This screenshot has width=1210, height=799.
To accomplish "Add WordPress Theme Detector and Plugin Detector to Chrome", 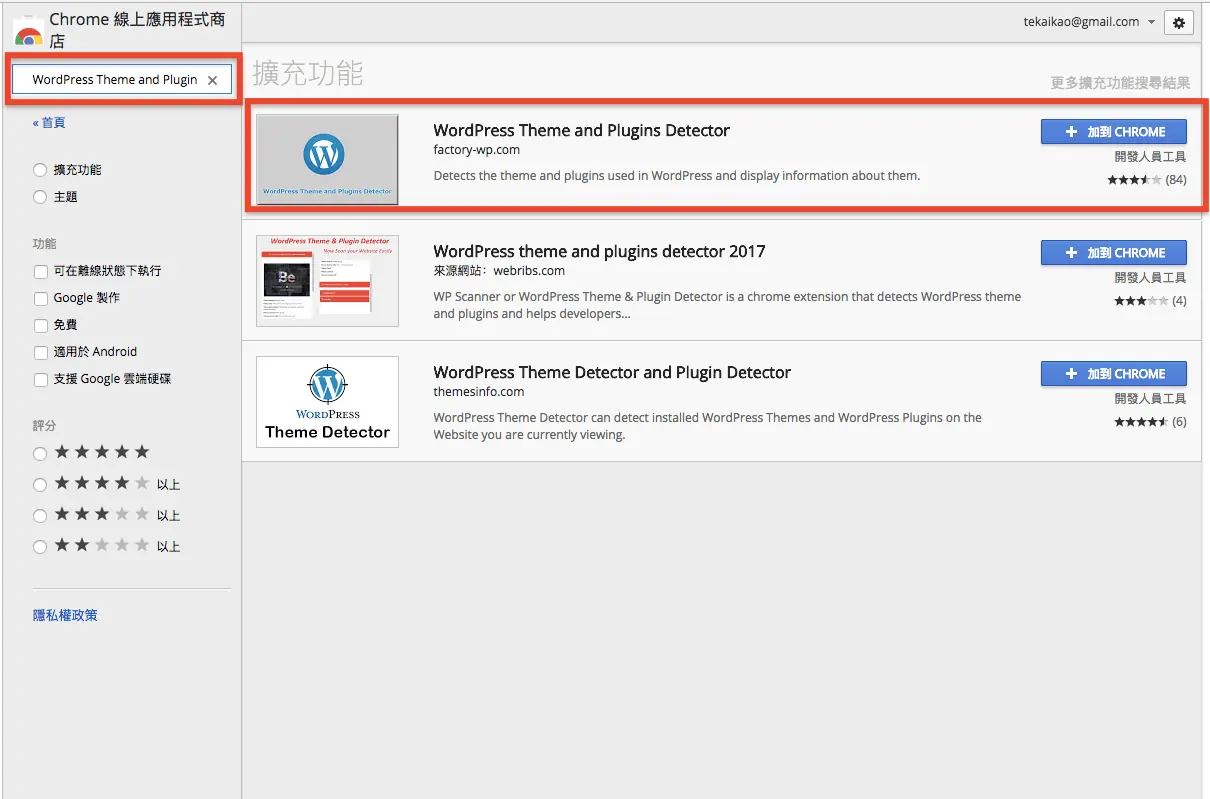I will [x=1114, y=374].
